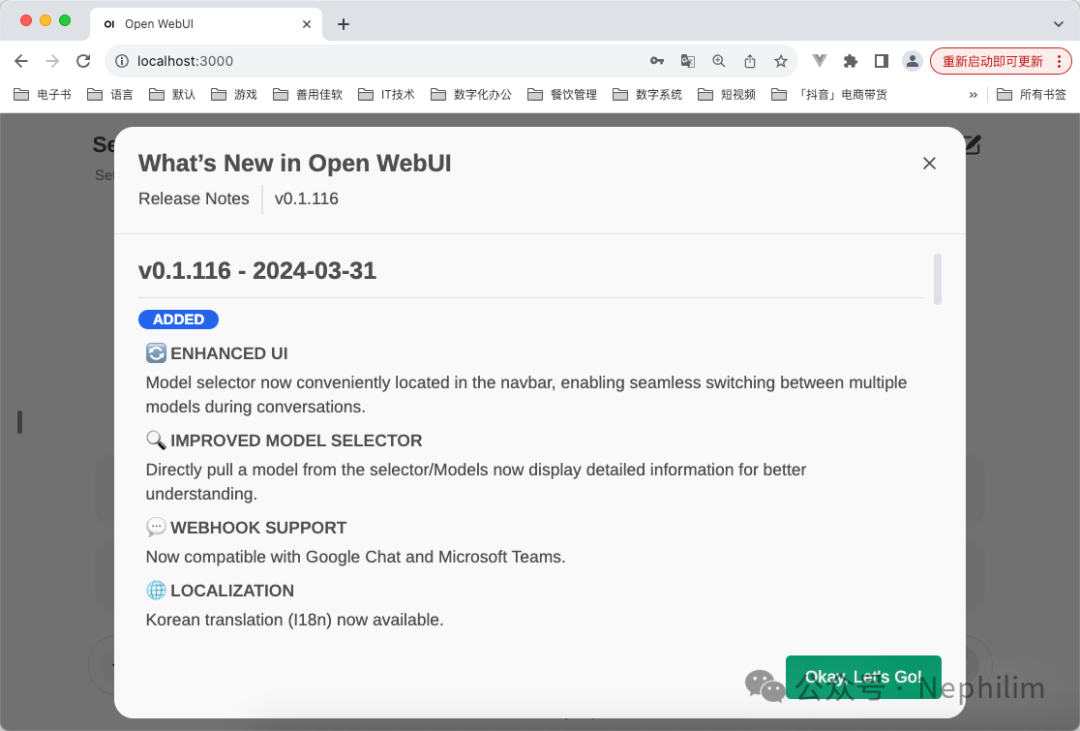Click the LOCALIZATION heading

point(232,590)
